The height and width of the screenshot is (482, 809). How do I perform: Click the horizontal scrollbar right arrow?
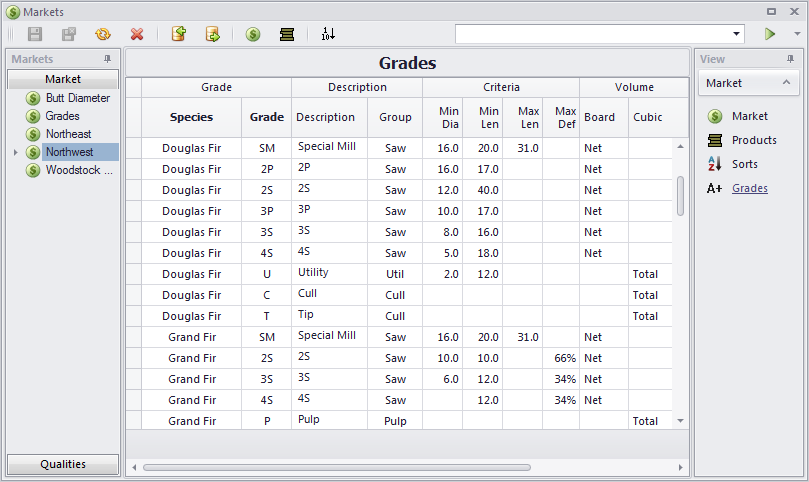(681, 468)
